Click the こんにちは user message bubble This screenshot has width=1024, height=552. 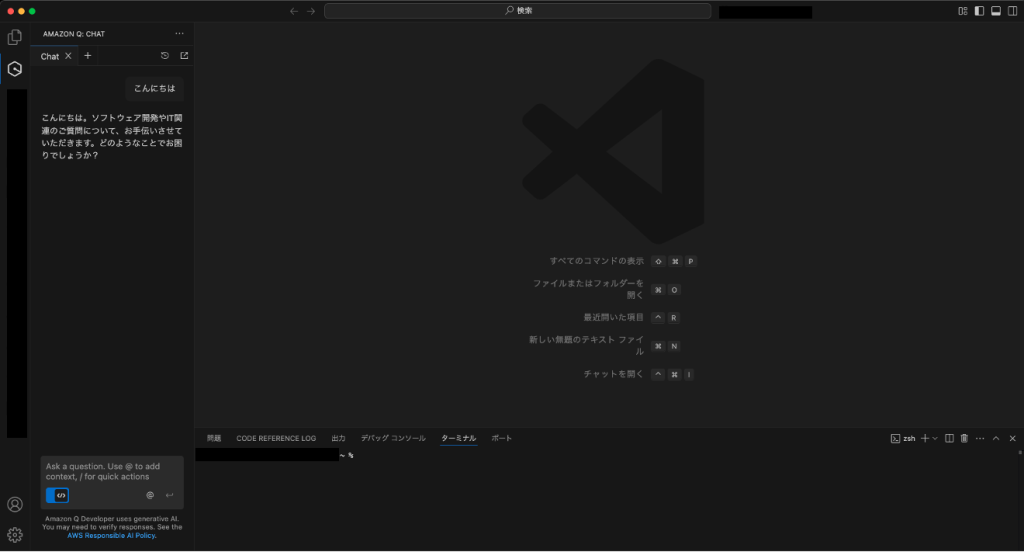155,88
